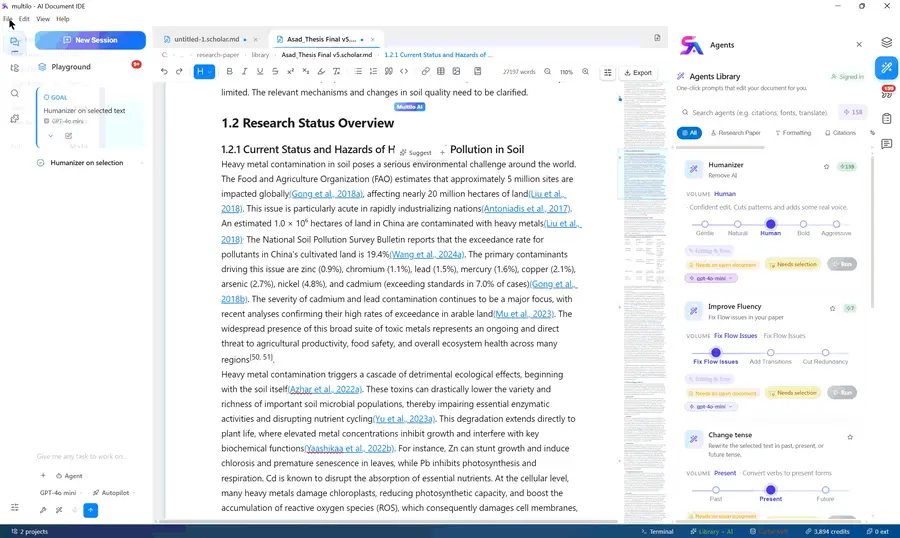Open the source tree icon in left sidebar
Screen dimensions: 900x538
click(x=15, y=68)
